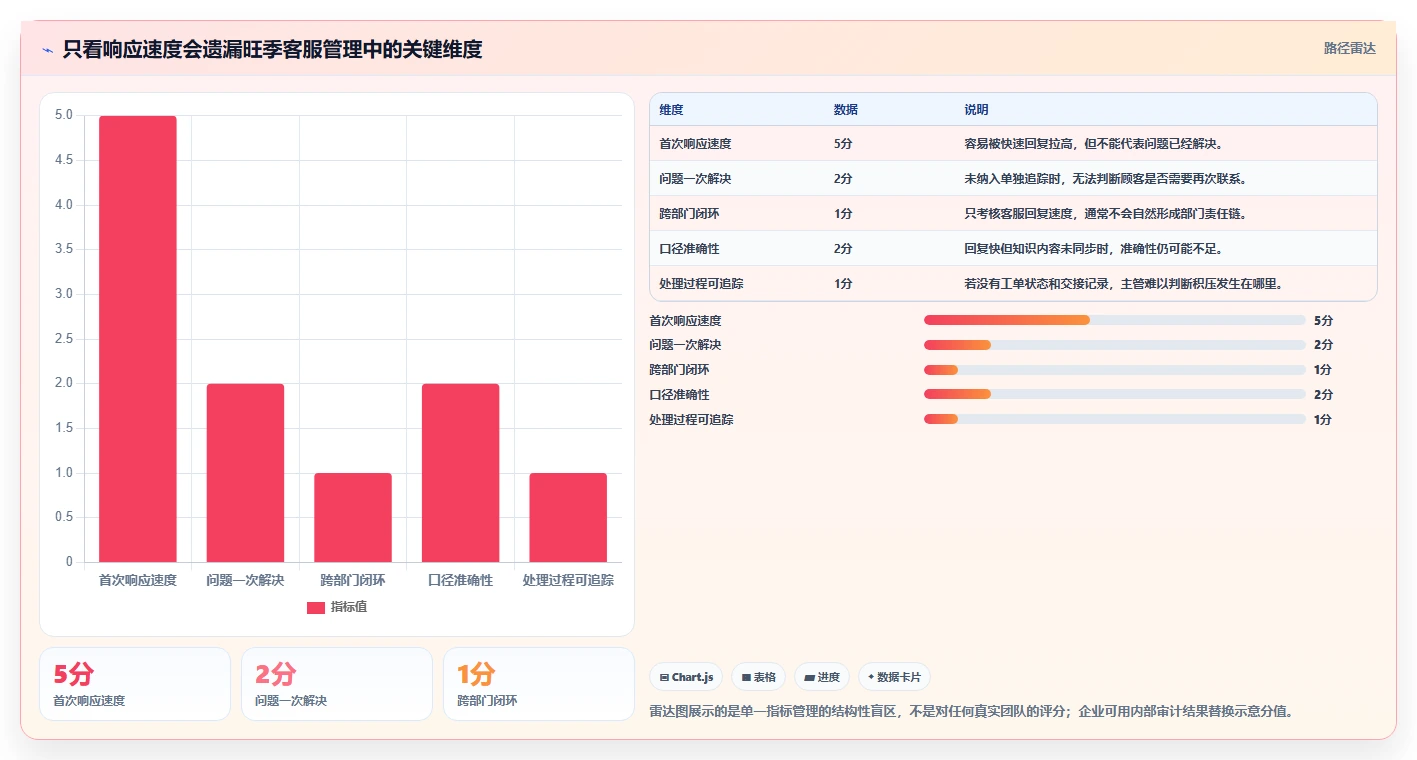Viewport: 1417px width, 760px height.
Task: Click the 跨部门闭环 progress bar
Action: [1114, 370]
